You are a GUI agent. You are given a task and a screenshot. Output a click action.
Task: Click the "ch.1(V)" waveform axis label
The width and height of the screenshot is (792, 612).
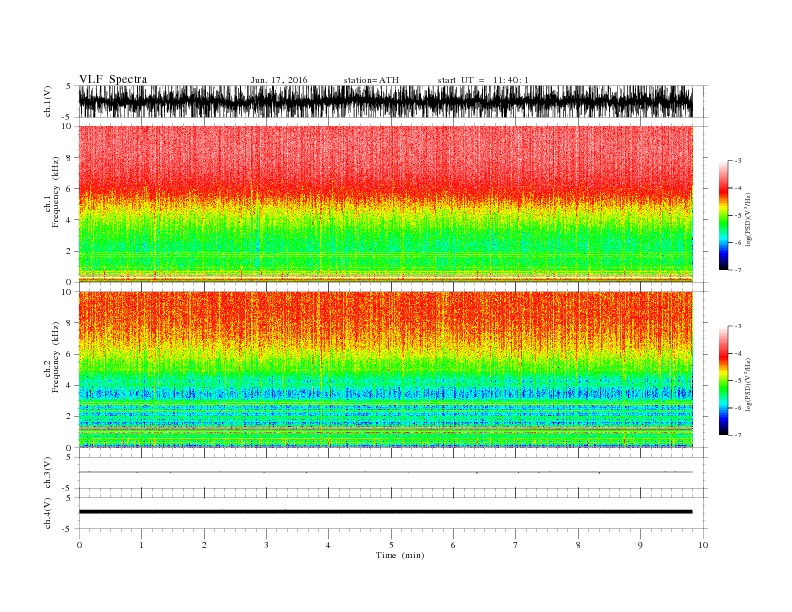tap(48, 101)
